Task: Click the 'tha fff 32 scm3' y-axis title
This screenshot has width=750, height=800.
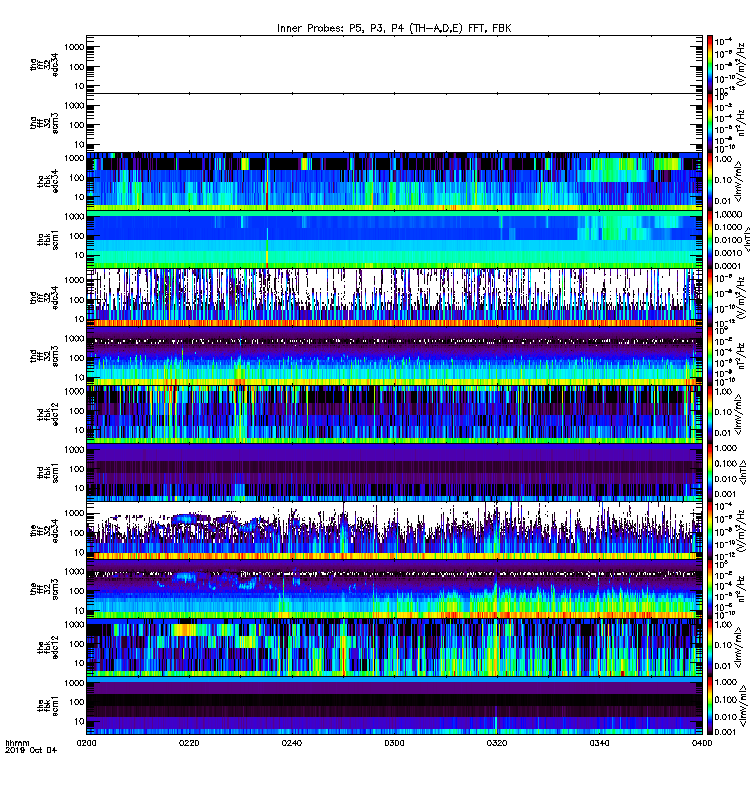Action: coord(44,123)
